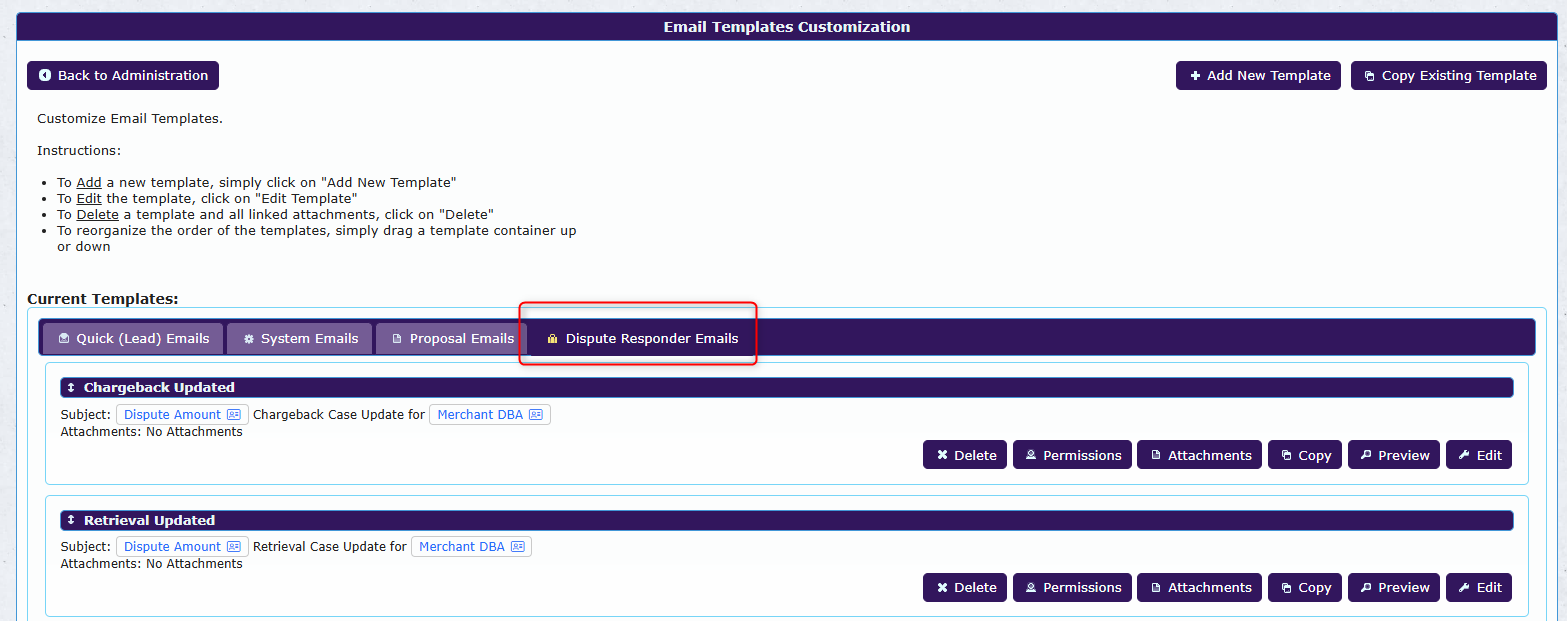Open Permissions for Chargeback Updated template
Viewport: 1567px width, 621px height.
click(1072, 455)
